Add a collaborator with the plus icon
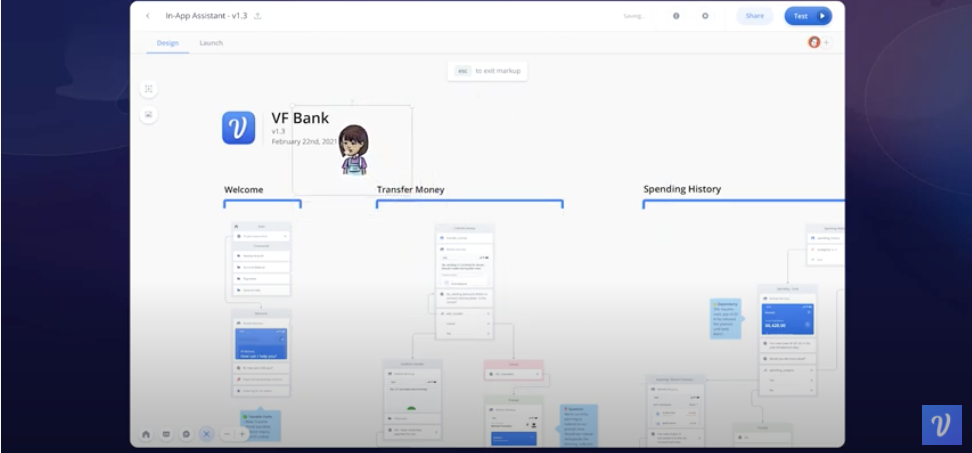The width and height of the screenshot is (972, 453). point(826,43)
